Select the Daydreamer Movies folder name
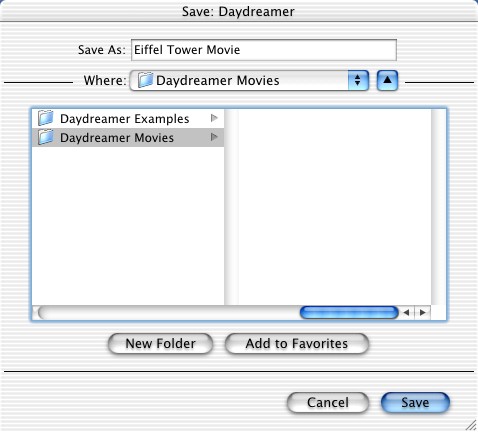Image resolution: width=478 pixels, height=432 pixels. pos(117,138)
